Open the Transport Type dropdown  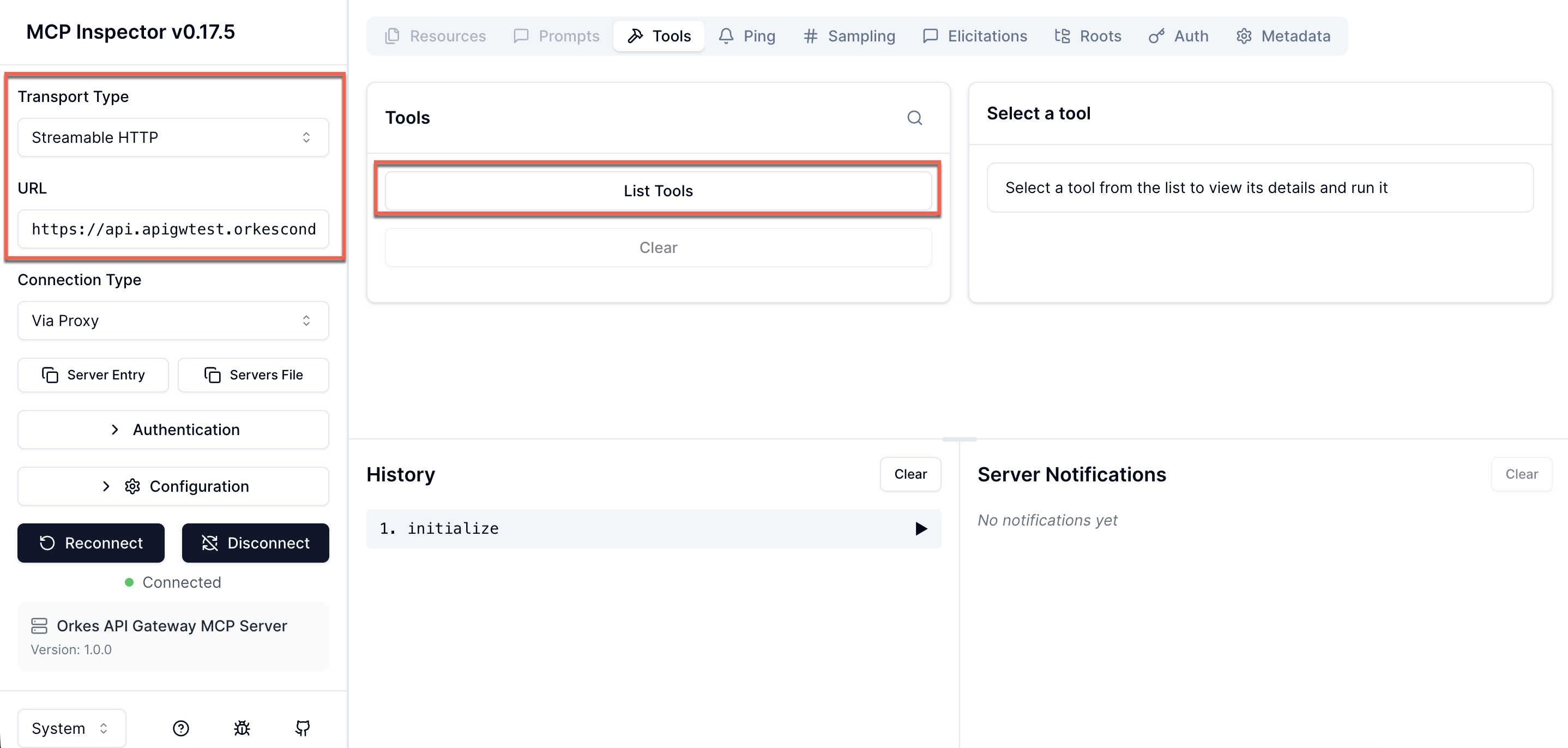coord(173,137)
